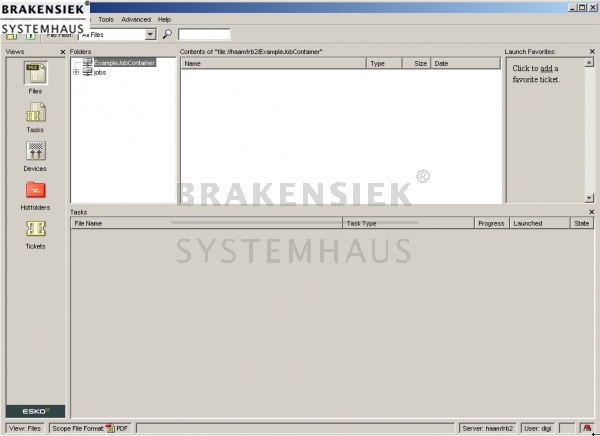Open the Hotfolders view icon
The image size is (600, 436).
tap(36, 190)
